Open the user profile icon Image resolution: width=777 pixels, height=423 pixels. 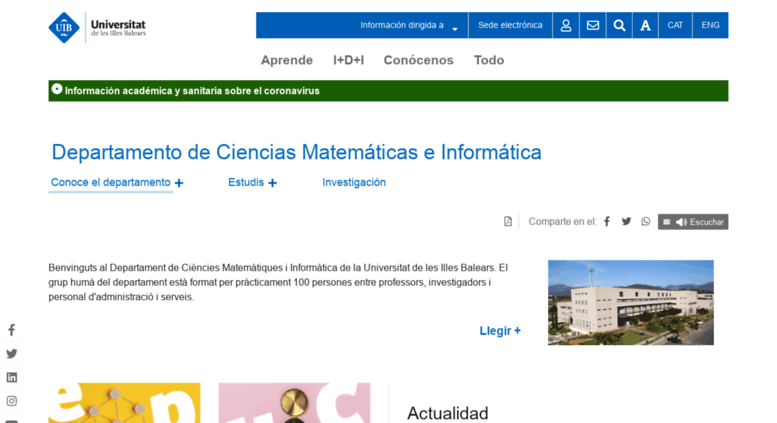pos(566,25)
